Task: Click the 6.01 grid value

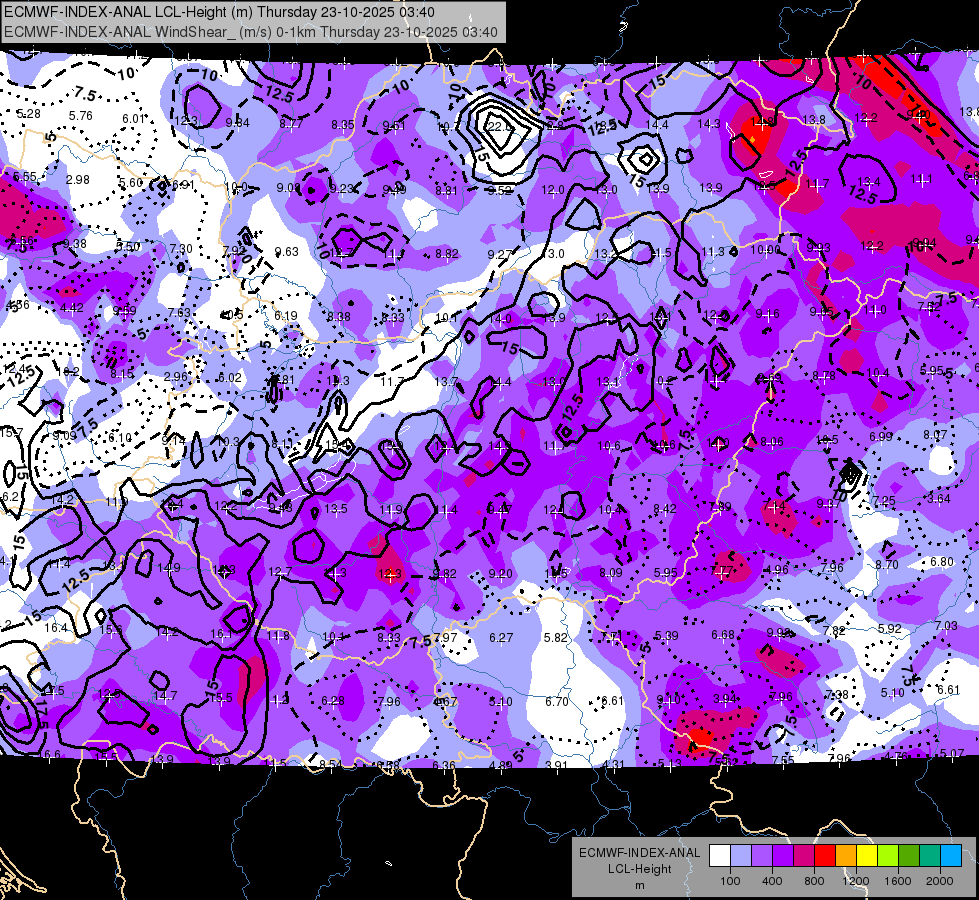Action: click(x=134, y=119)
